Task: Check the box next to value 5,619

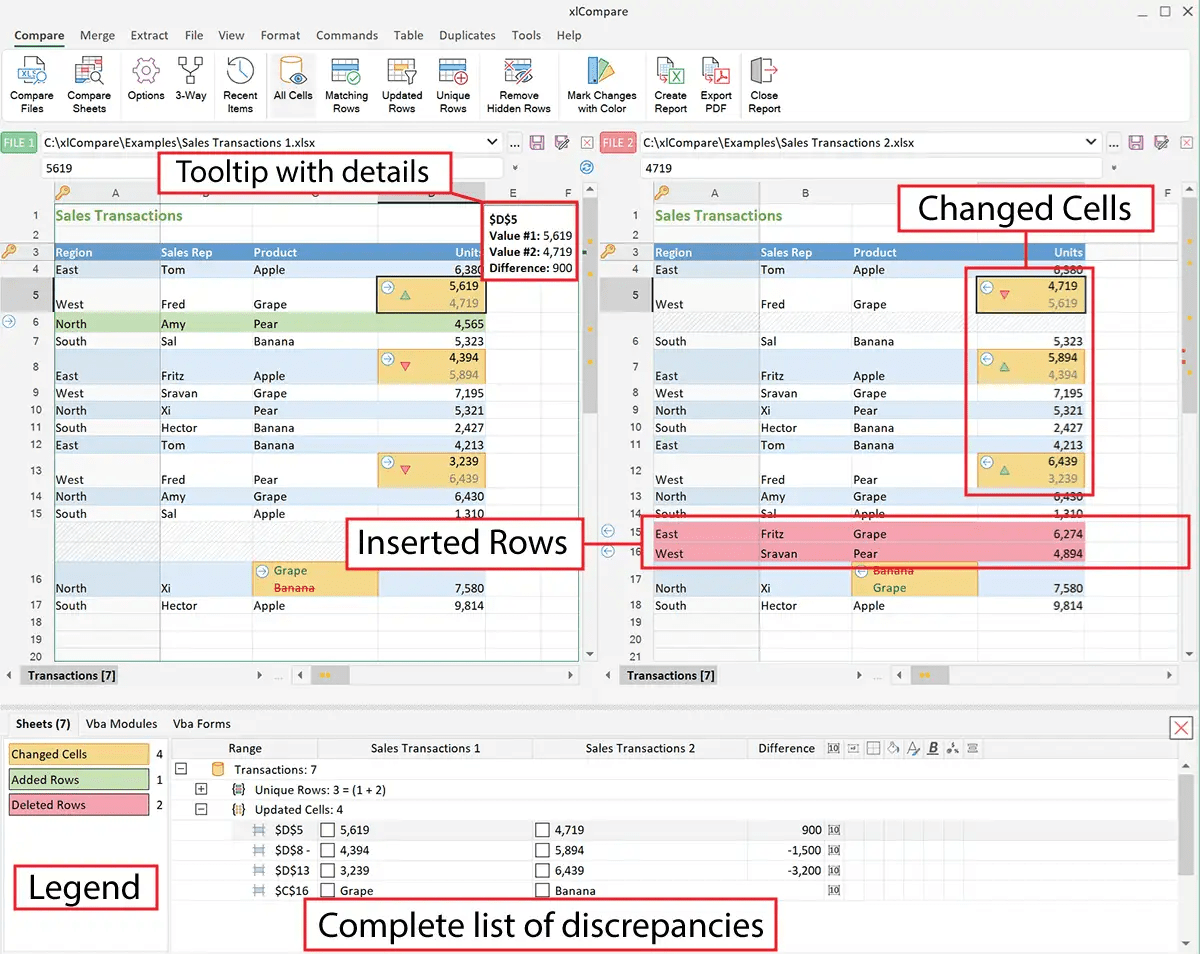Action: point(330,830)
